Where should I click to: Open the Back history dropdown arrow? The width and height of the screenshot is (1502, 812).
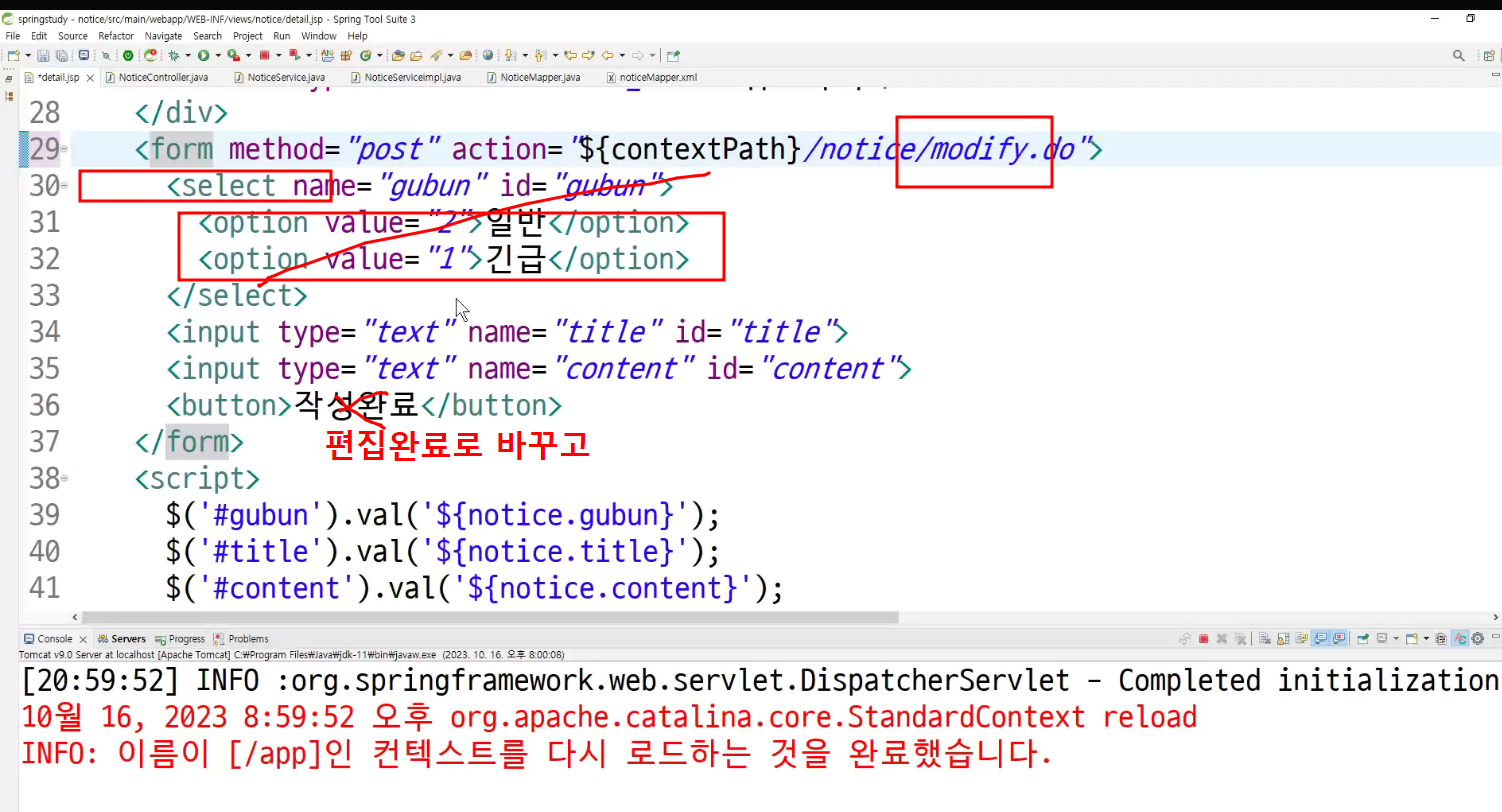622,55
